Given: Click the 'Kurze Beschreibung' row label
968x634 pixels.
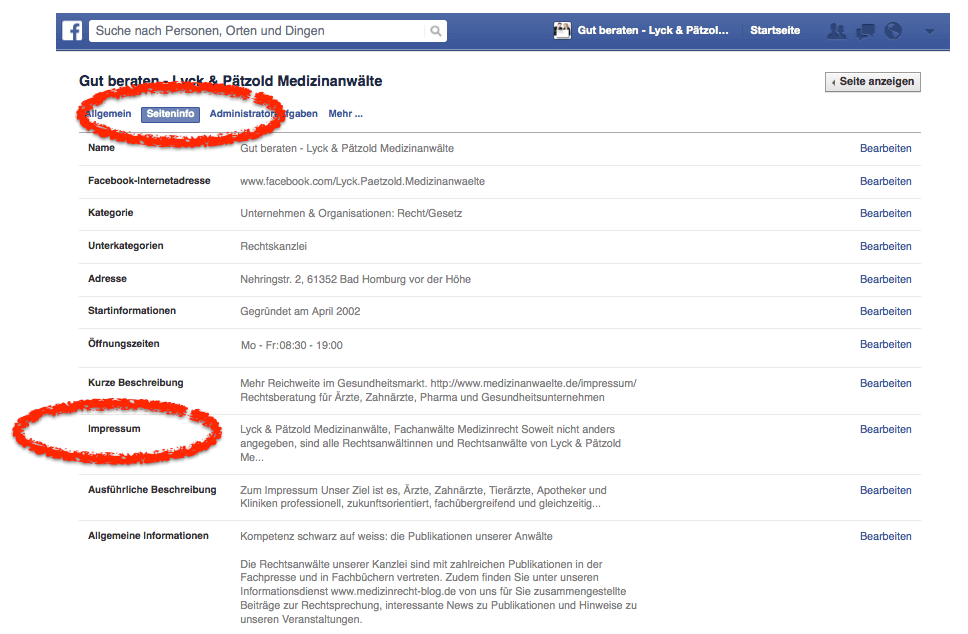Looking at the screenshot, I should point(136,382).
